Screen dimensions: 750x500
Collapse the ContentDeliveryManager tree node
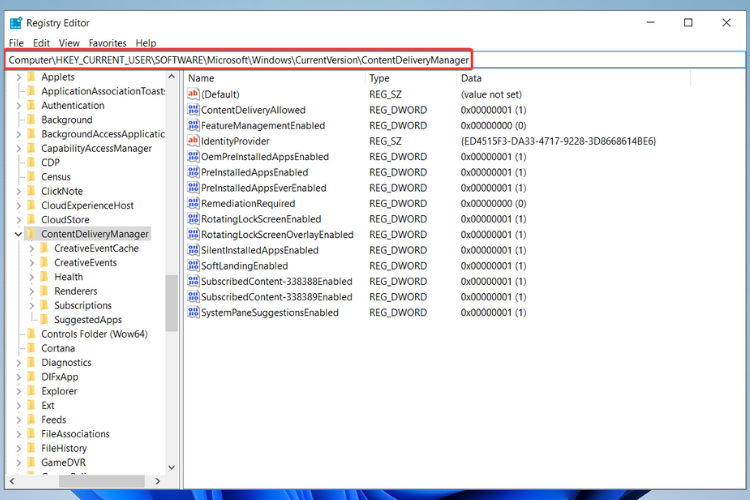tap(18, 234)
